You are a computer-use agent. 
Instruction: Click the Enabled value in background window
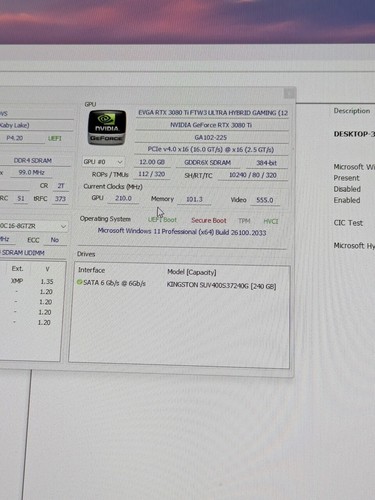tap(347, 200)
